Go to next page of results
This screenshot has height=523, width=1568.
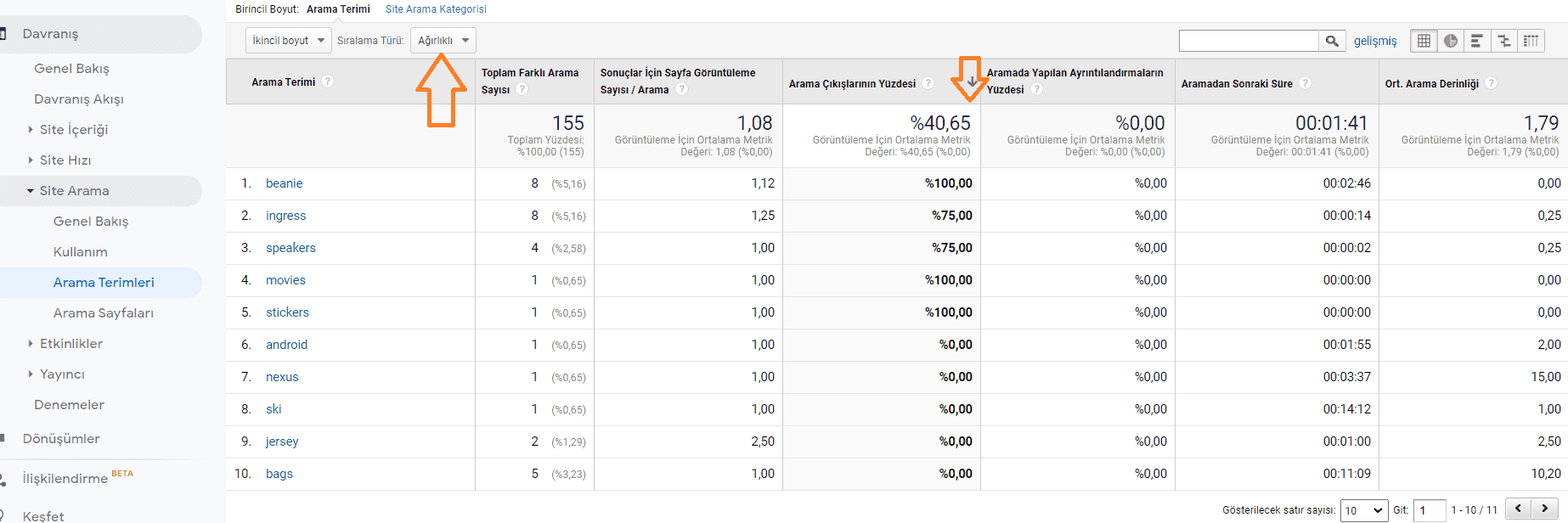click(x=1544, y=509)
